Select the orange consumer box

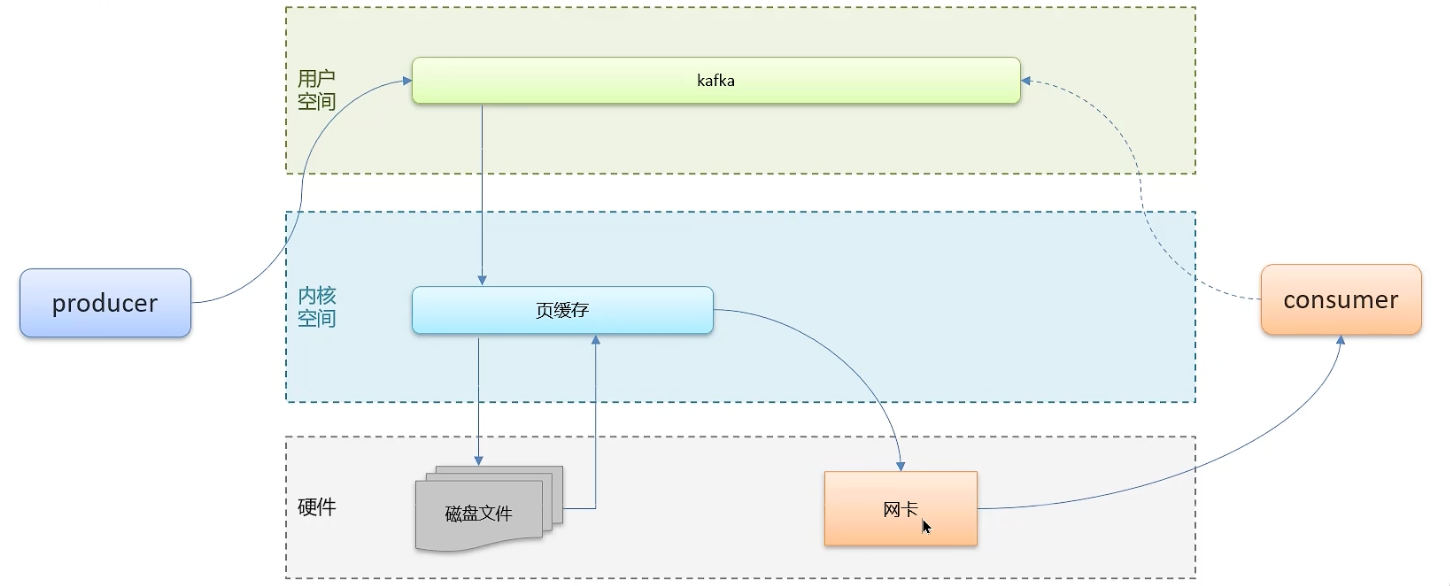point(1340,300)
